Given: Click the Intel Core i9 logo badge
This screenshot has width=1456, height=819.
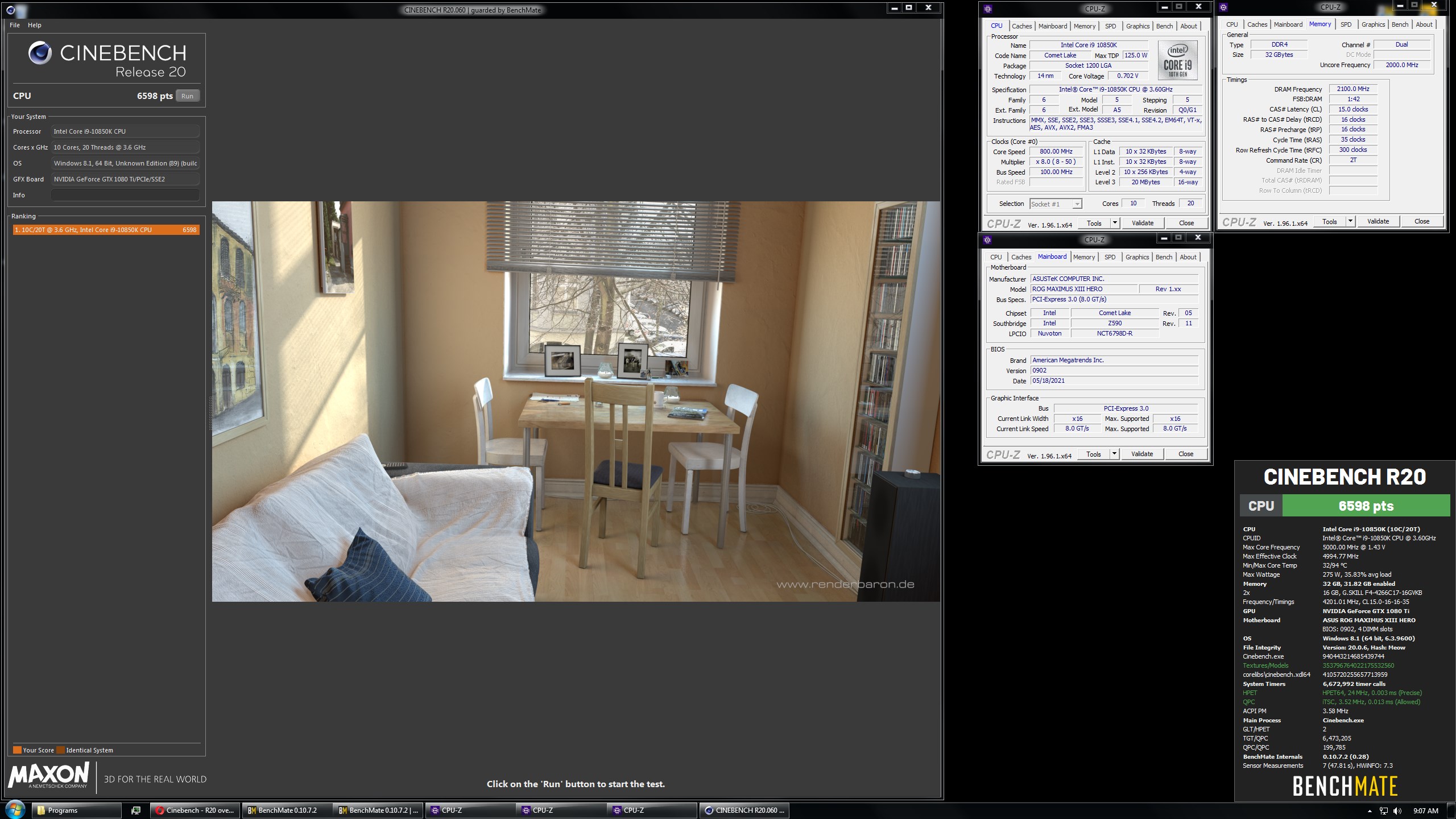Looking at the screenshot, I should [1177, 60].
